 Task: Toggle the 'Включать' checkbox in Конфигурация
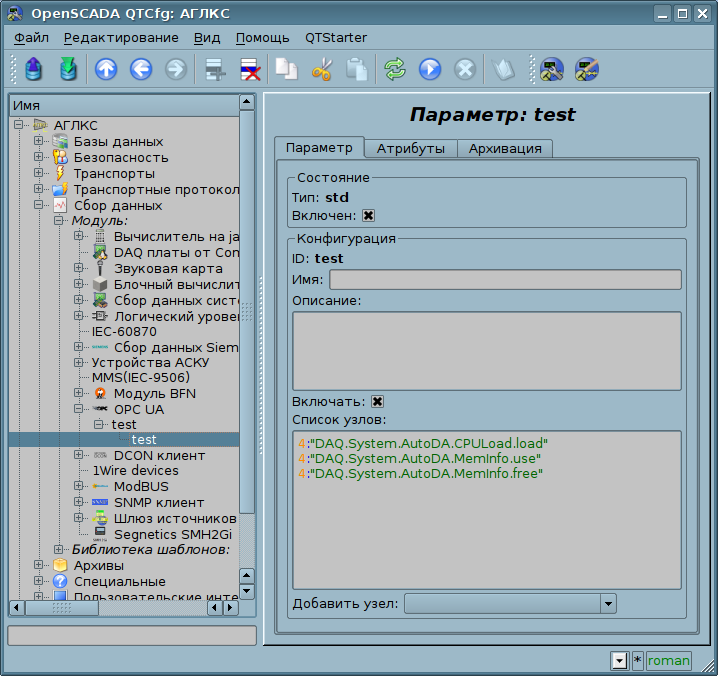point(378,401)
